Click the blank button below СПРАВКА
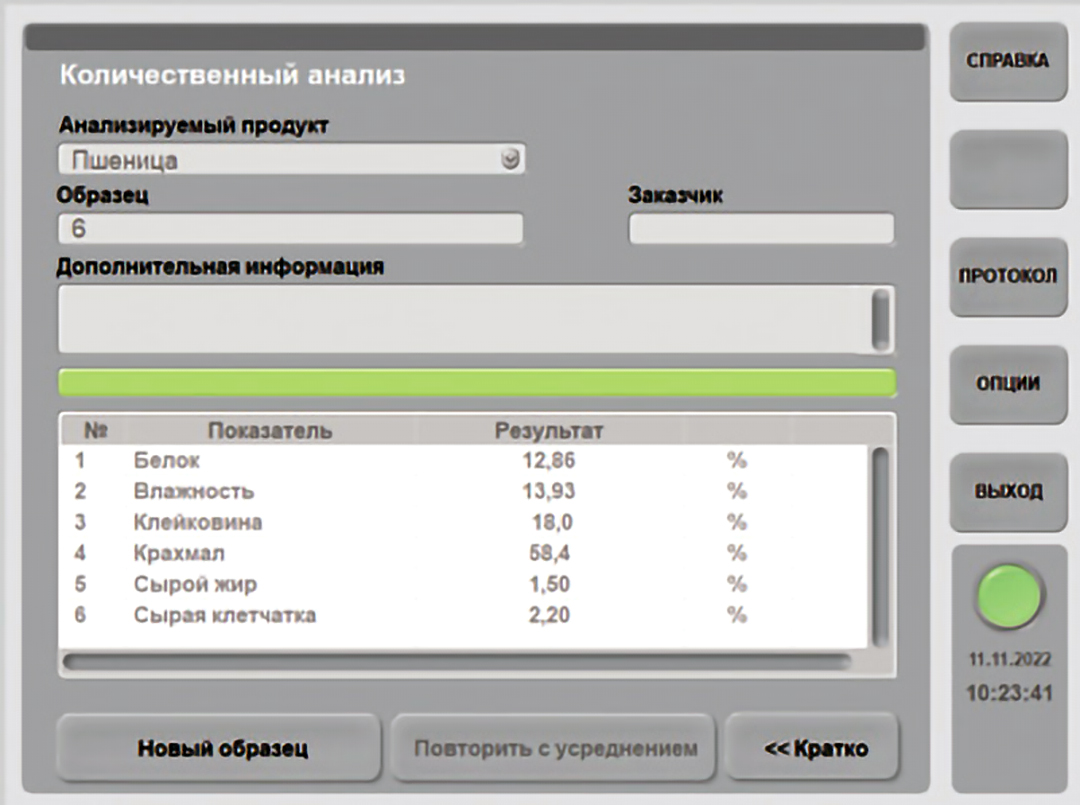 tap(1008, 169)
